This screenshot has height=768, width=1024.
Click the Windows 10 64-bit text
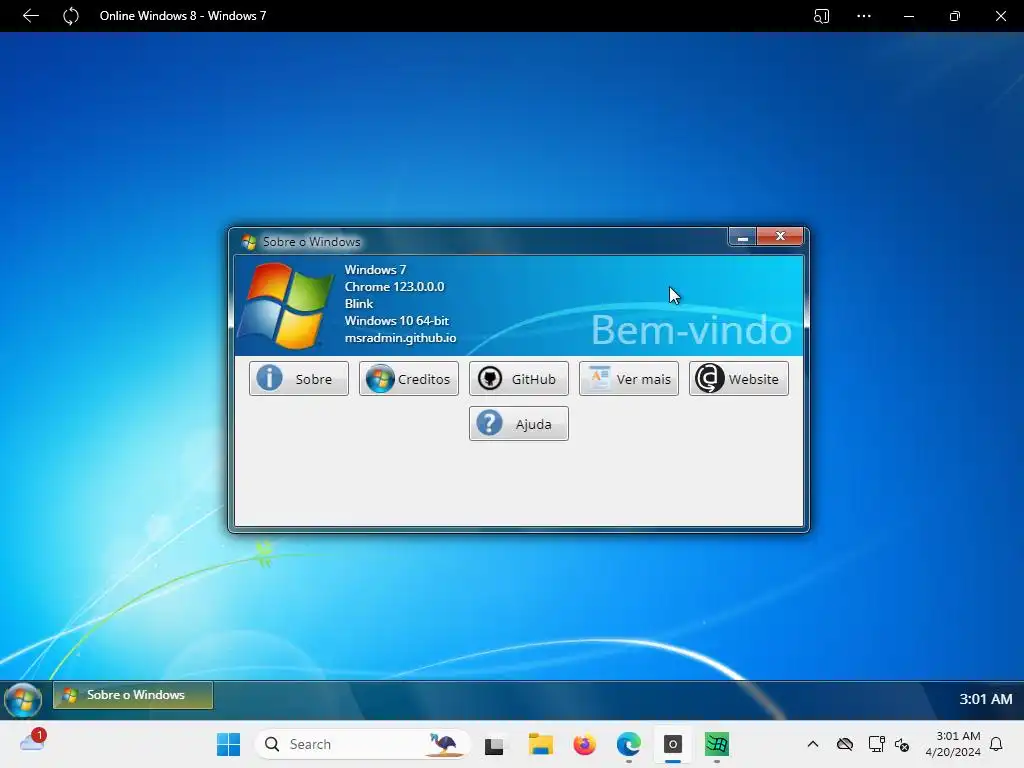[396, 321]
